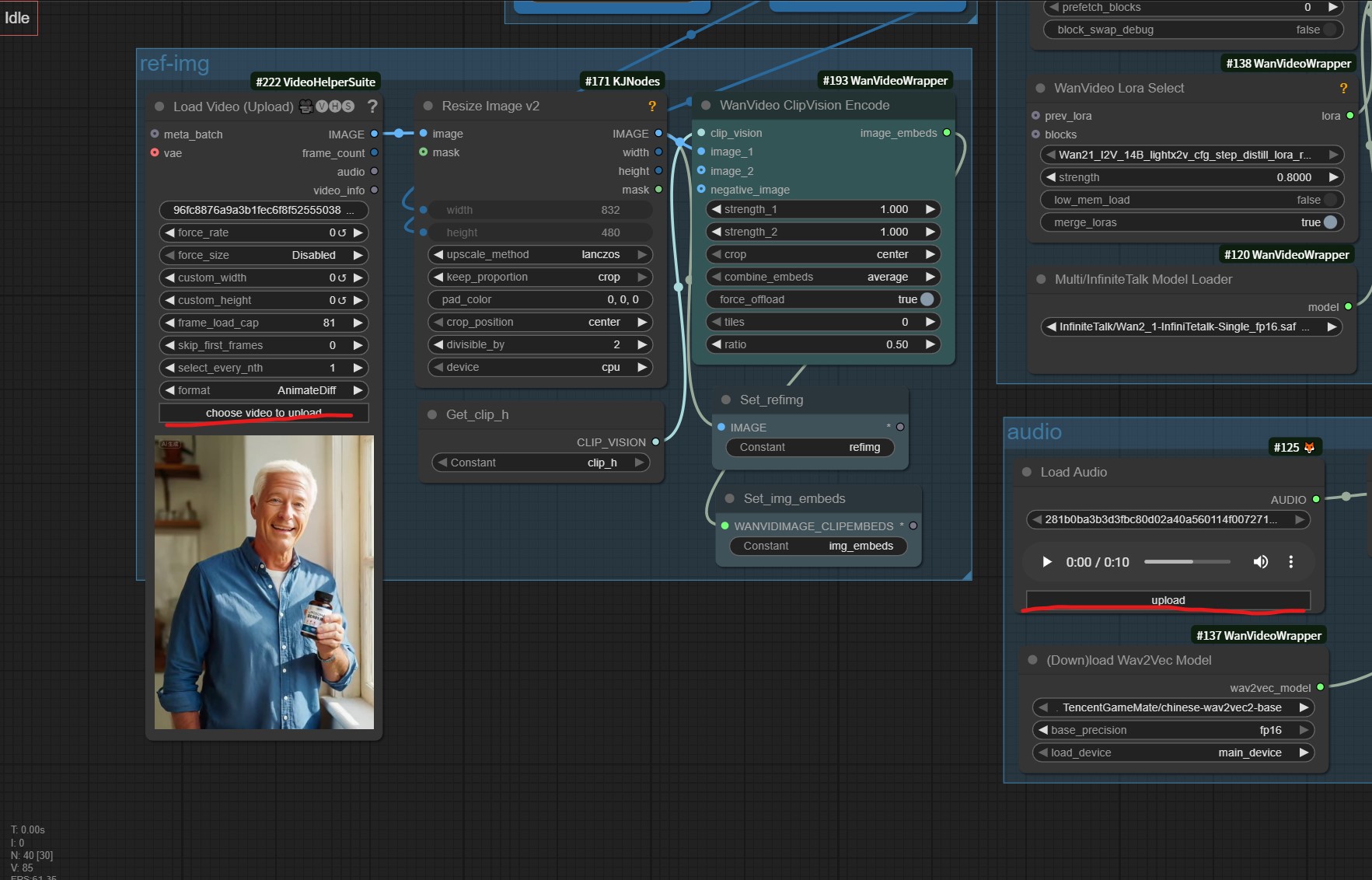Click AUDIO output port of Load Audio
The image size is (1372, 880).
pos(1316,499)
